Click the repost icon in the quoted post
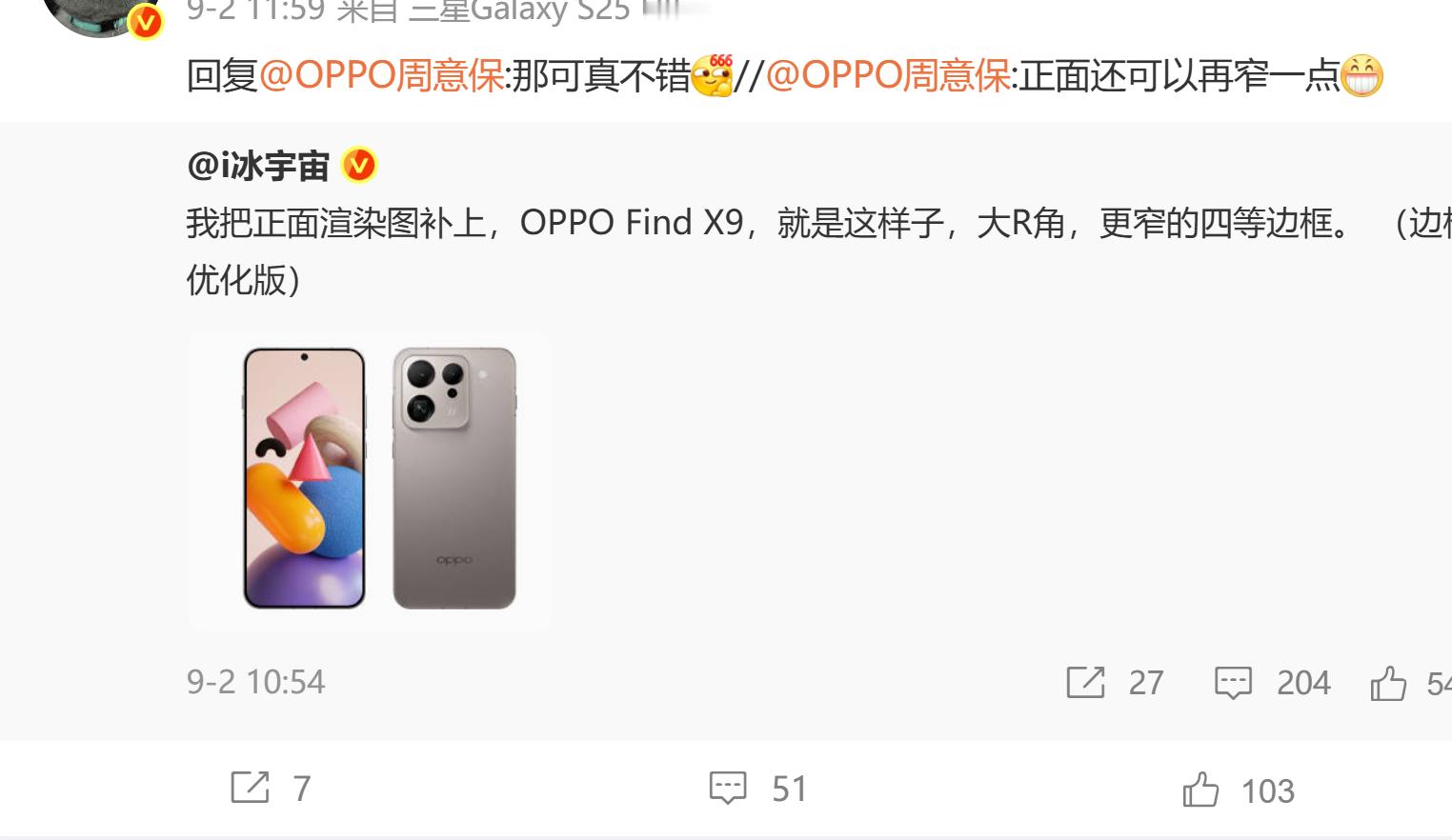The image size is (1452, 840). click(1085, 682)
